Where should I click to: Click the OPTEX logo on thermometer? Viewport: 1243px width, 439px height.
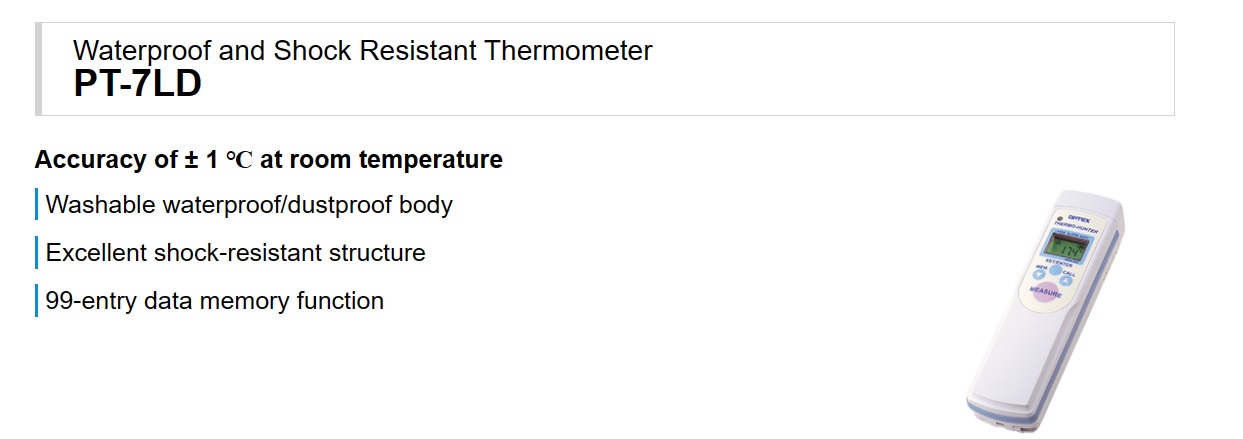[x=1079, y=219]
